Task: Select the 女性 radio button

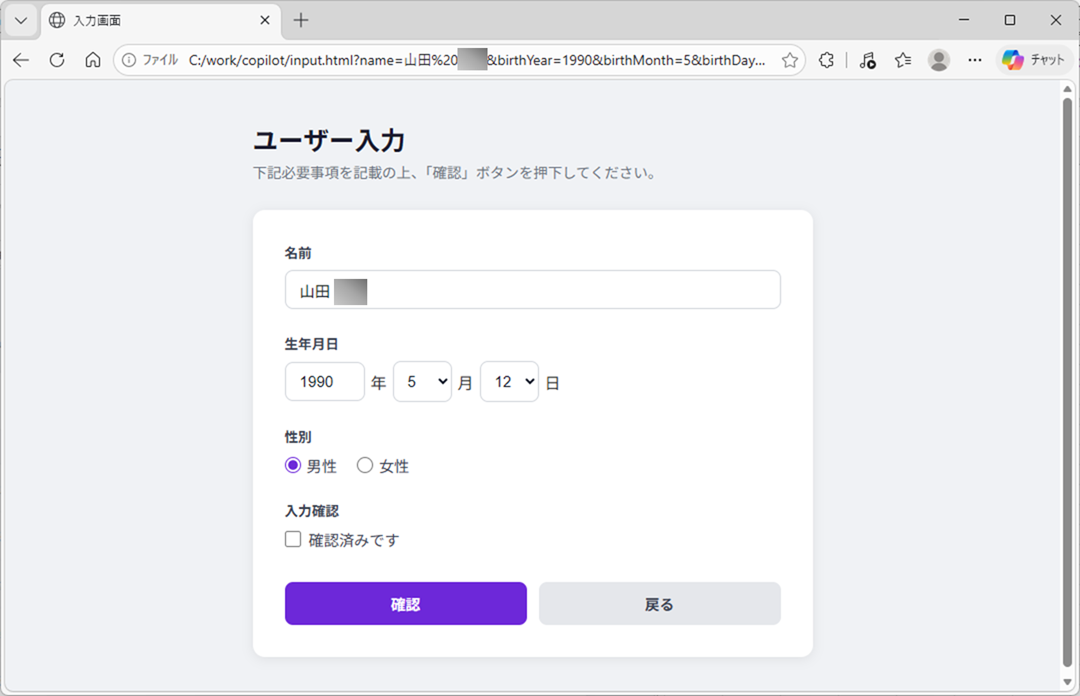Action: (x=365, y=465)
